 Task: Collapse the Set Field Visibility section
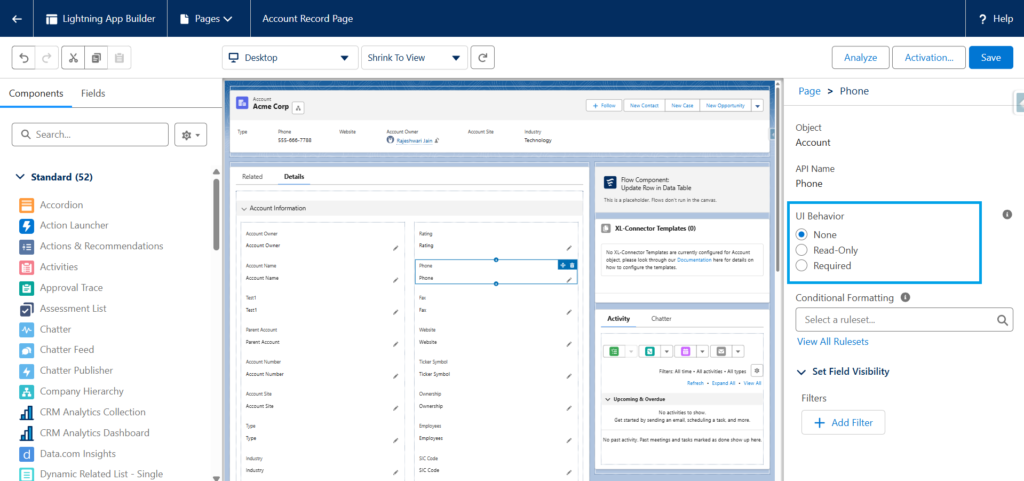(802, 372)
